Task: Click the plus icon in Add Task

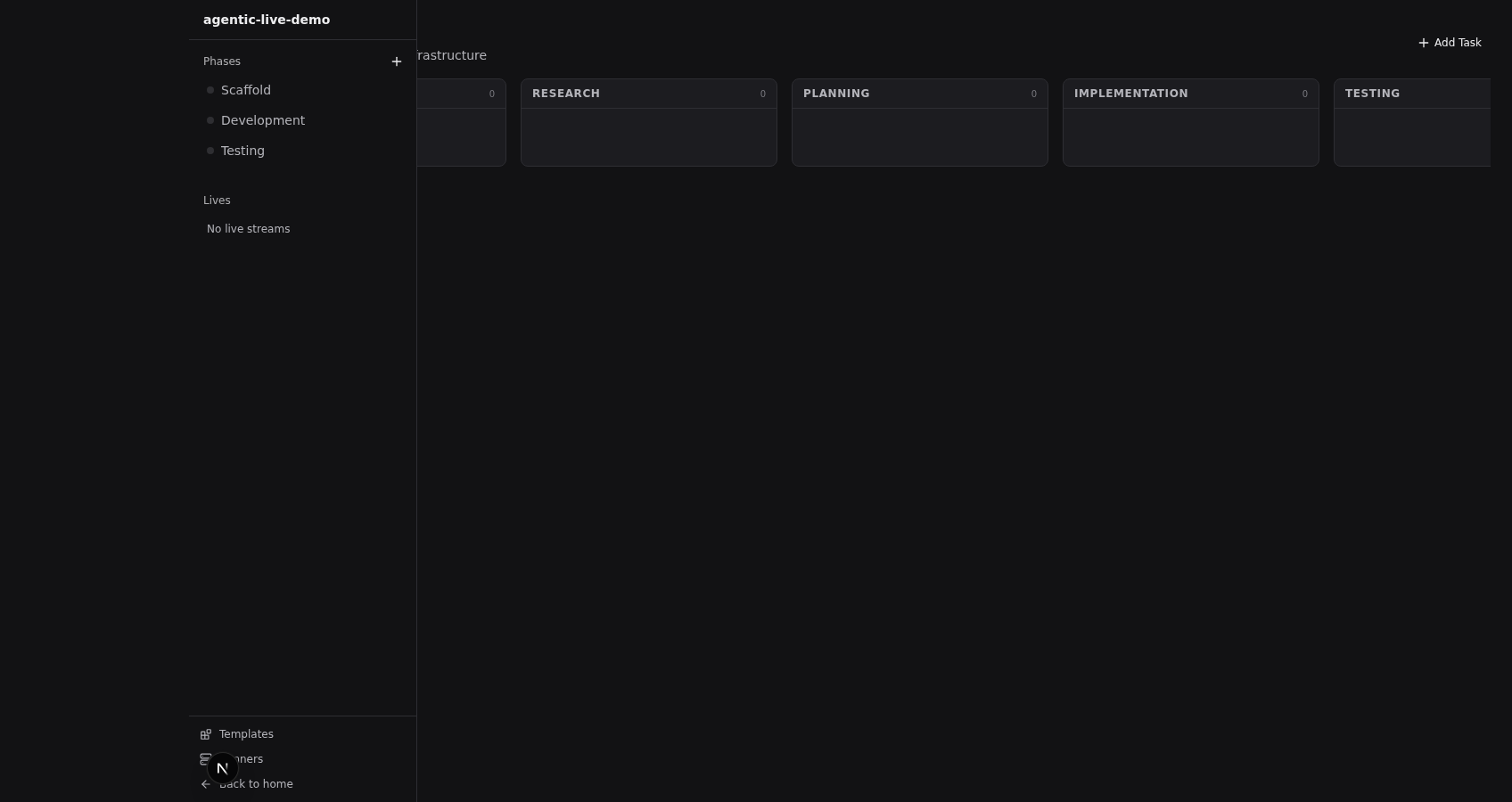Action: [x=1423, y=43]
